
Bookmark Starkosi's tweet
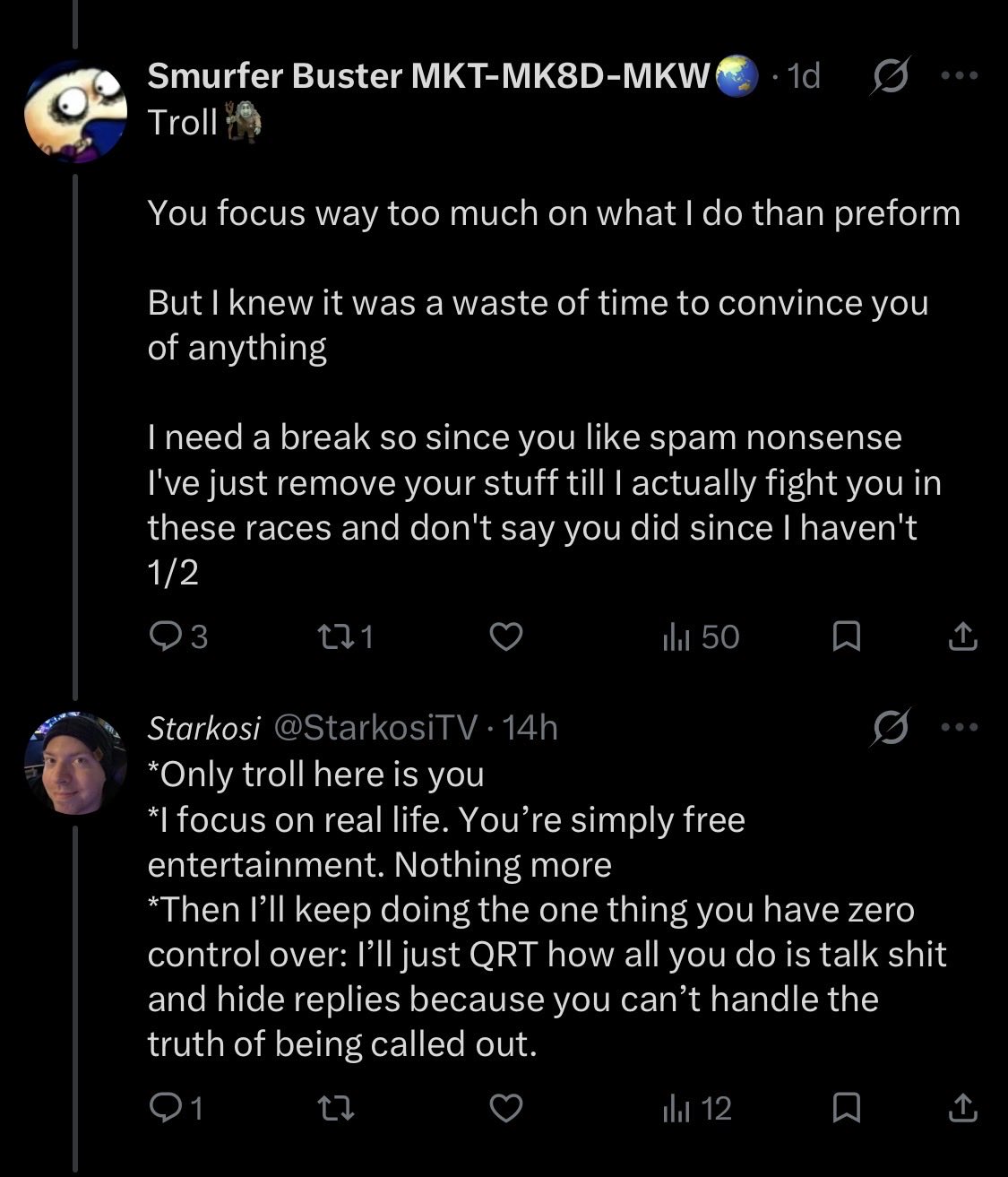[x=847, y=1110]
